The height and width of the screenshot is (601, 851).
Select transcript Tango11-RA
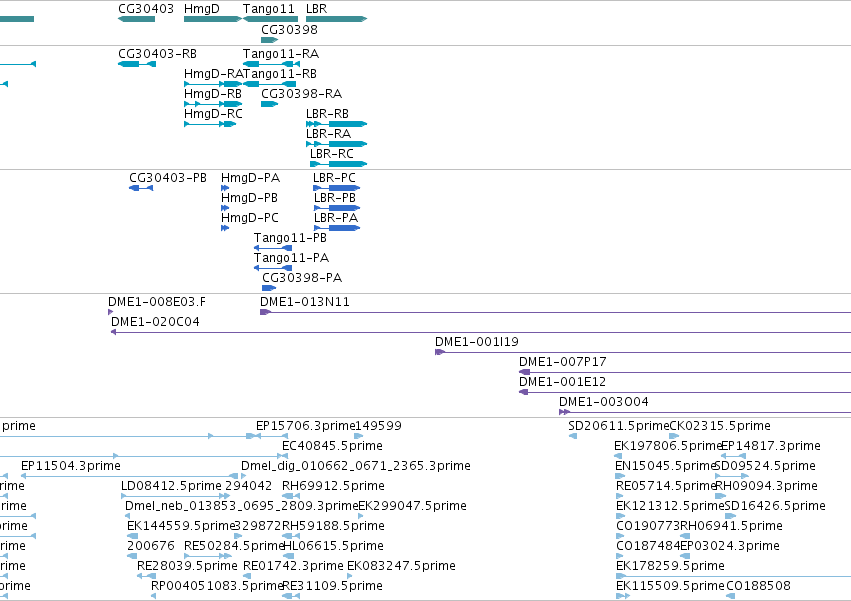281,54
